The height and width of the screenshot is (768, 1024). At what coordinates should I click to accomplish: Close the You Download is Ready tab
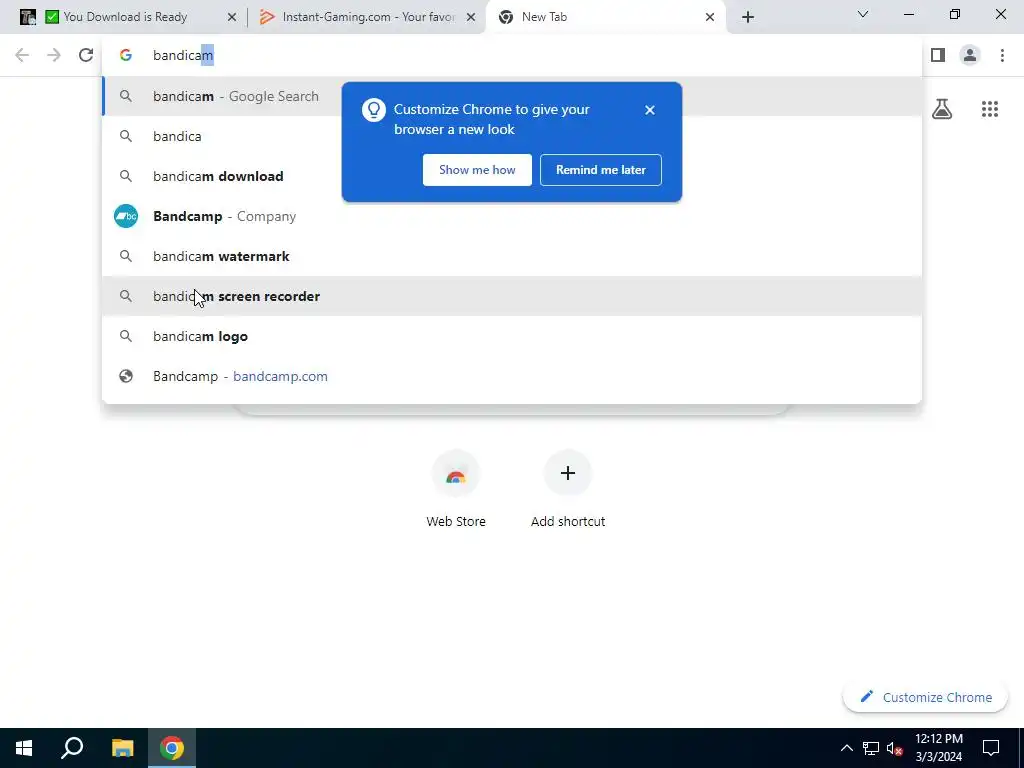click(232, 17)
